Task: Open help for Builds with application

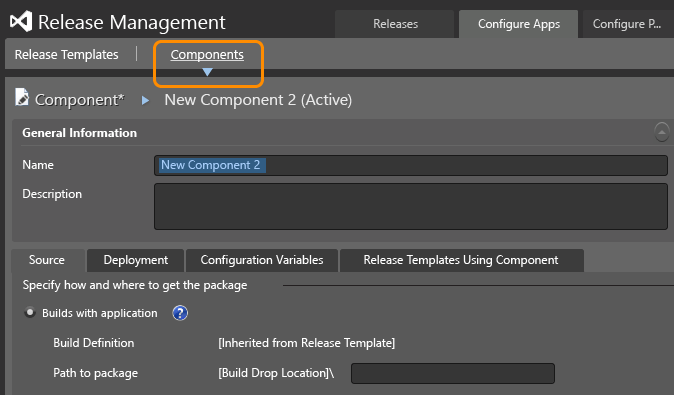Action: 180,313
